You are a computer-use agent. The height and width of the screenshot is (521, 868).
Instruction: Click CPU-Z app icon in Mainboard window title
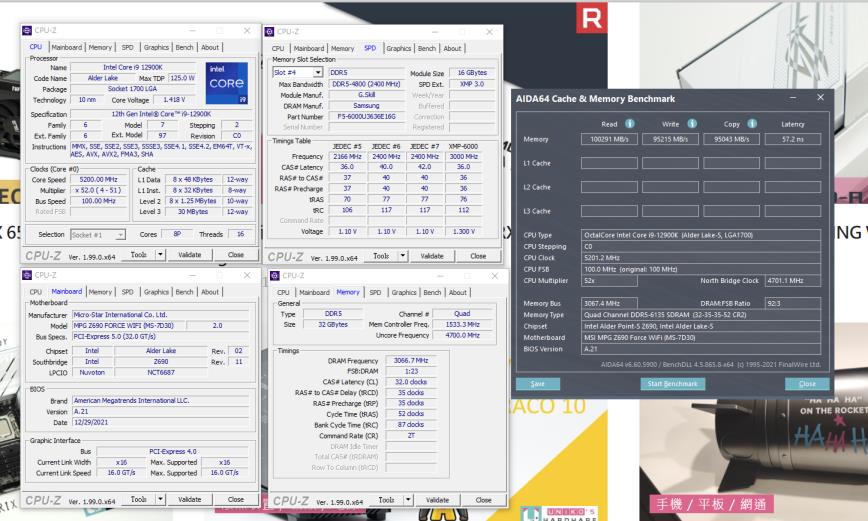pyautogui.click(x=28, y=275)
